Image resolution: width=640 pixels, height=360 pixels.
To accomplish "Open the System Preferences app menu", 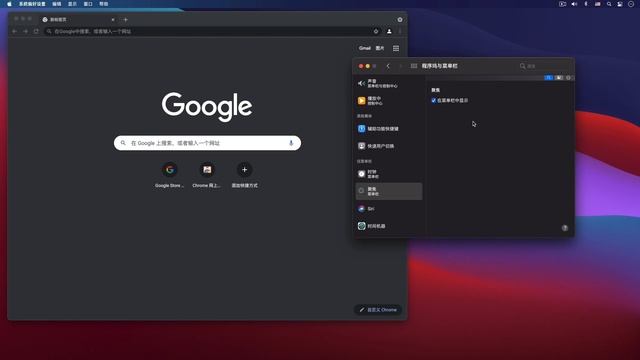I will (x=32, y=4).
